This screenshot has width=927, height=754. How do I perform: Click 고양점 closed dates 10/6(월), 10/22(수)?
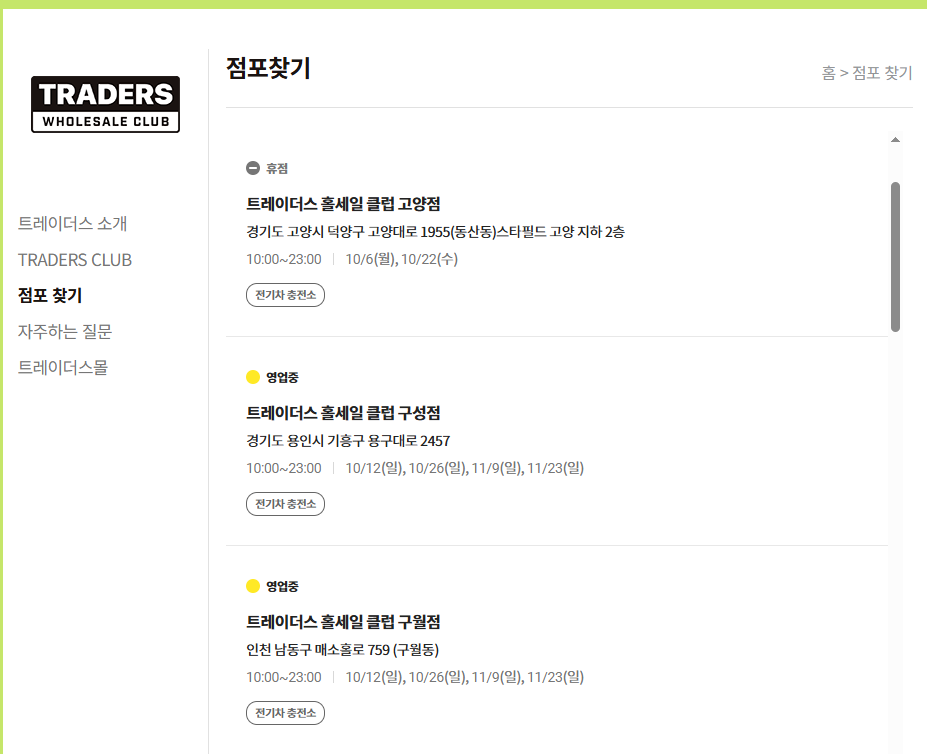(x=401, y=259)
